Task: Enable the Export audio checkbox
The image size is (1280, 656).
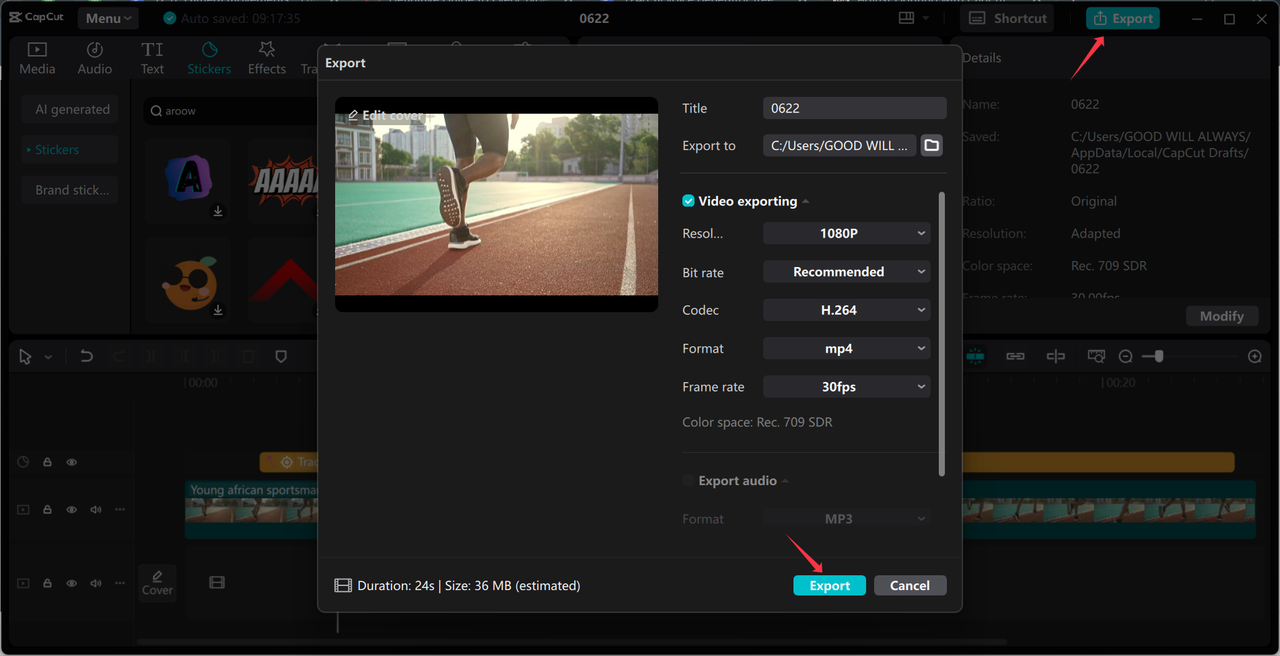Action: tap(688, 481)
